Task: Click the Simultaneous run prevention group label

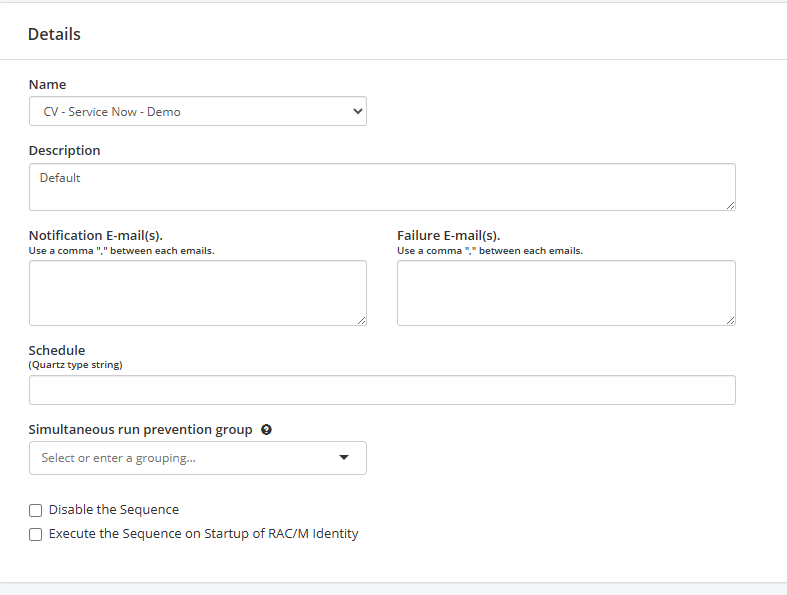Action: click(x=140, y=430)
